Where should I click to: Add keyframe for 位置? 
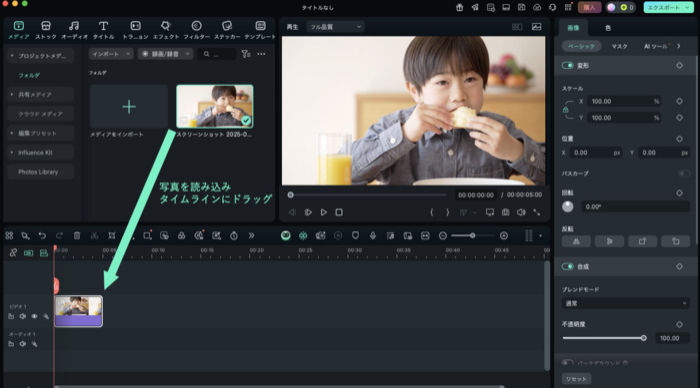(679, 139)
